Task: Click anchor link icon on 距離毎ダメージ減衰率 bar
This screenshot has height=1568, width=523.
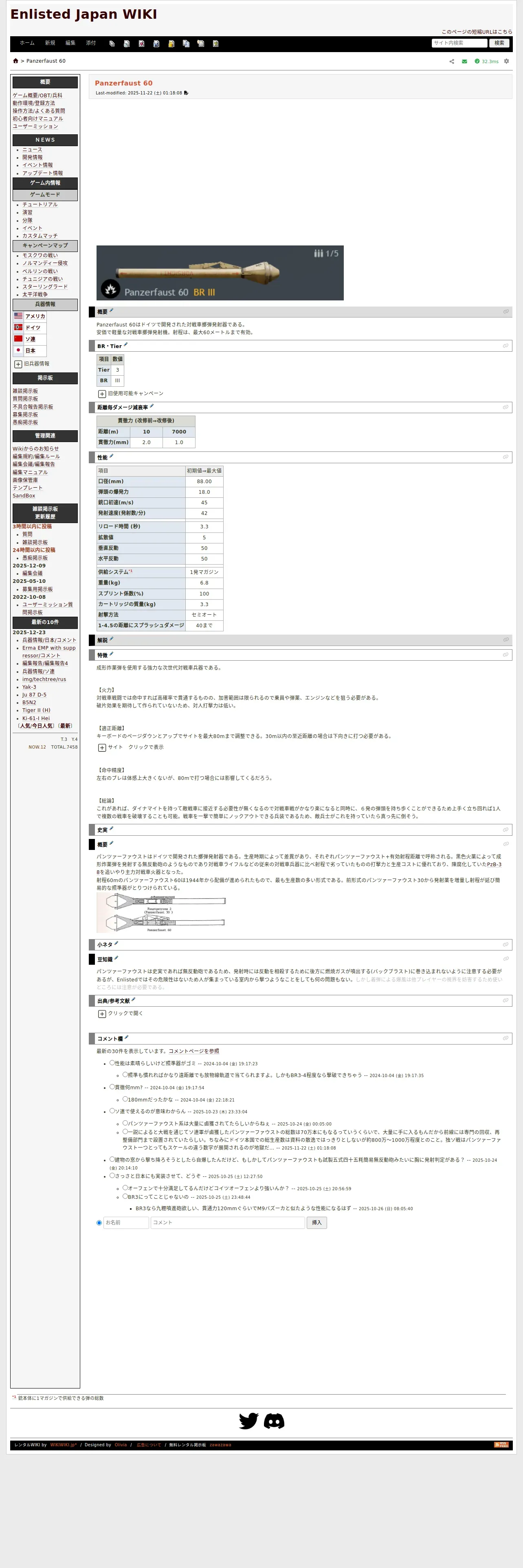Action: point(505,407)
